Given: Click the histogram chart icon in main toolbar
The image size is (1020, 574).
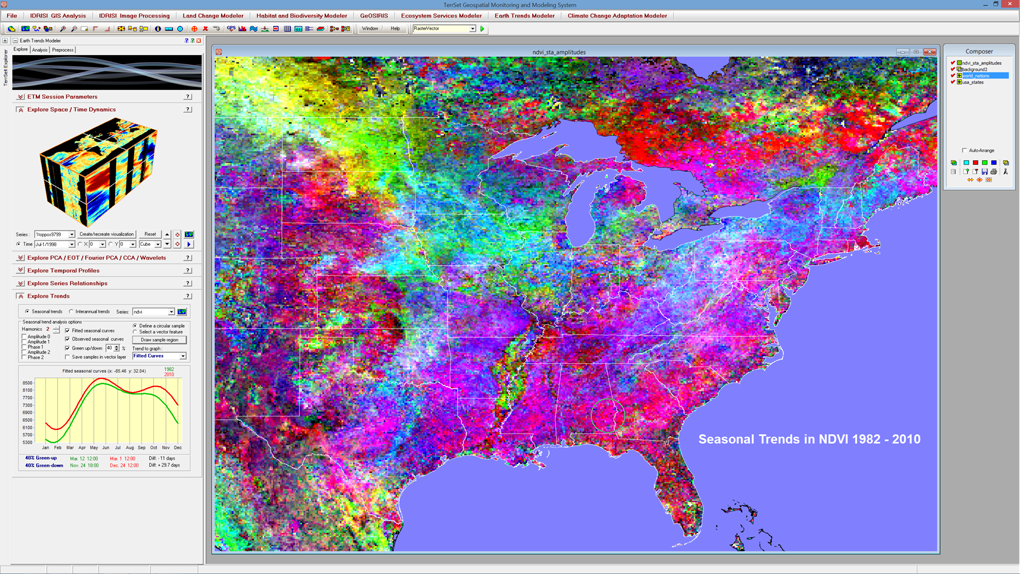Looking at the screenshot, I should pyautogui.click(x=242, y=29).
